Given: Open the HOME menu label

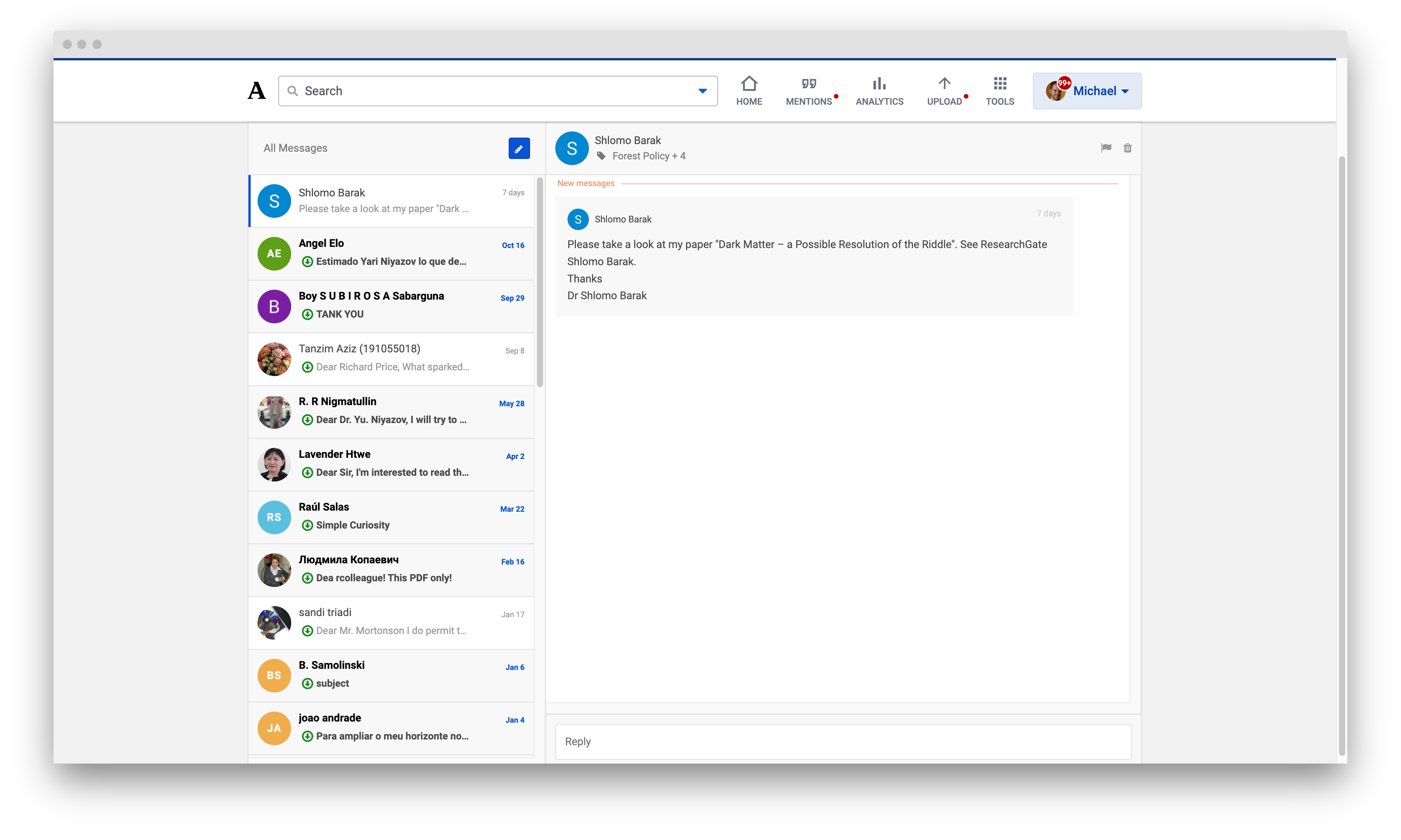Looking at the screenshot, I should (x=749, y=101).
